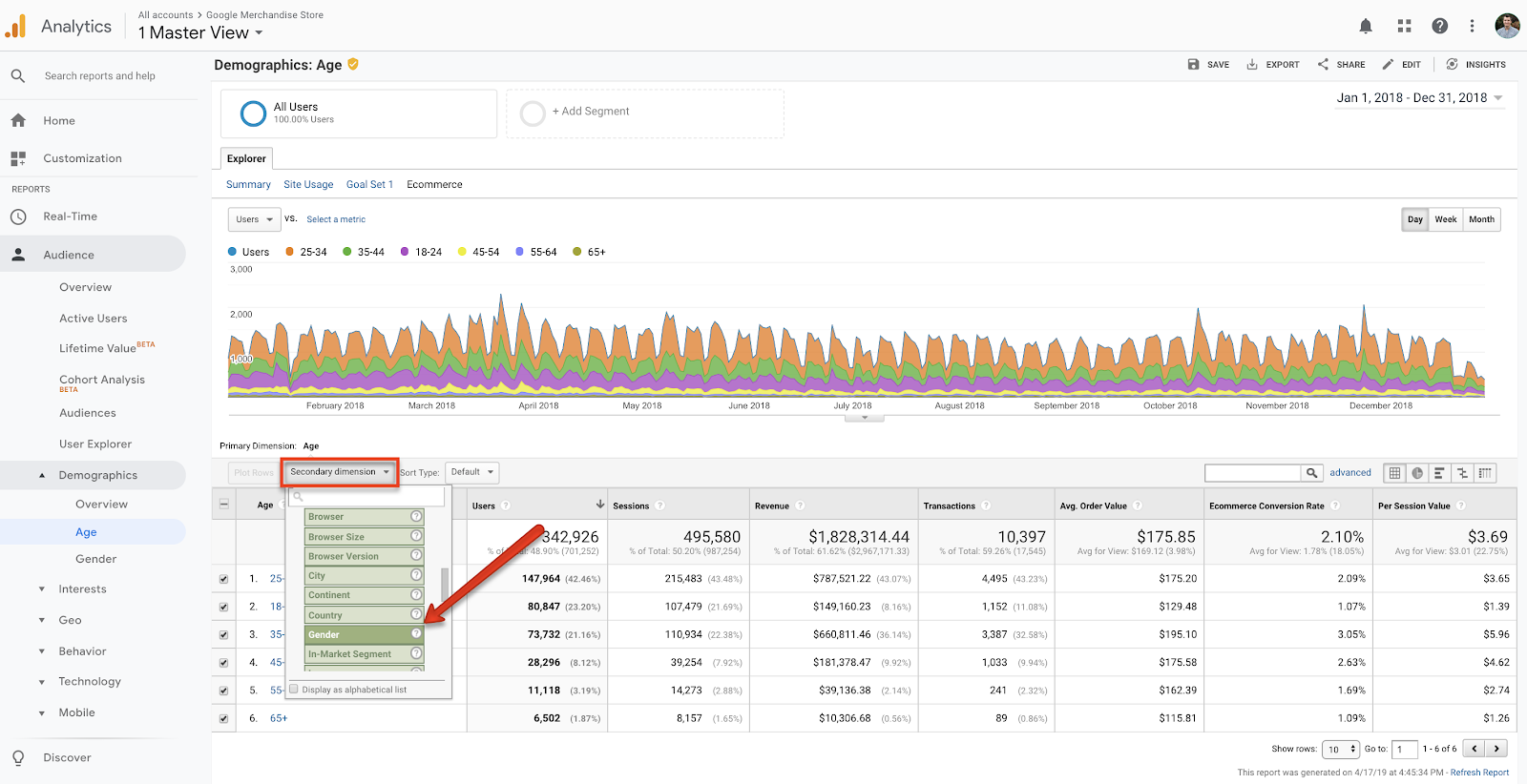
Task: Click the advanced filter link
Action: point(1349,473)
